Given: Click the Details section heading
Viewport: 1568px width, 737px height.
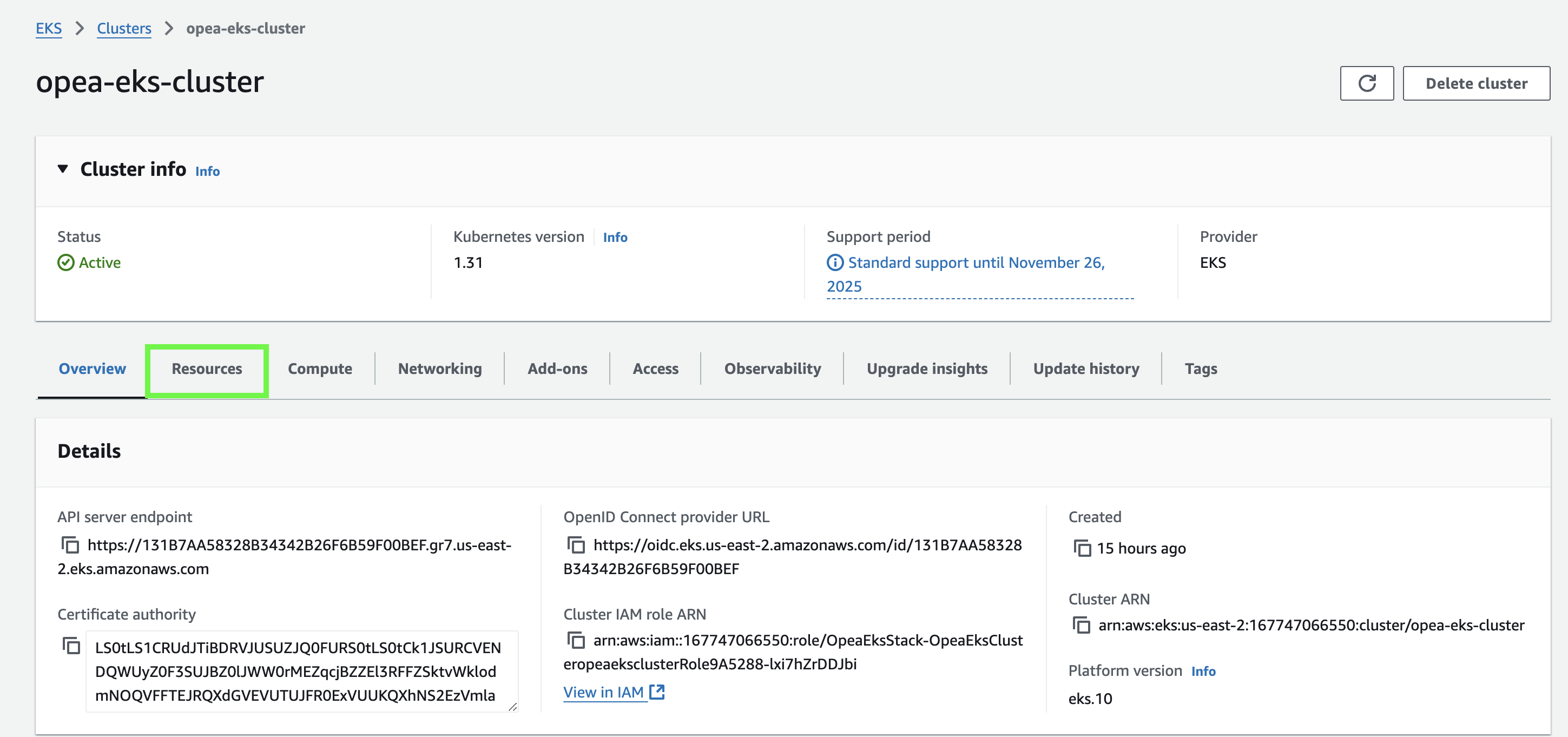Looking at the screenshot, I should point(89,451).
